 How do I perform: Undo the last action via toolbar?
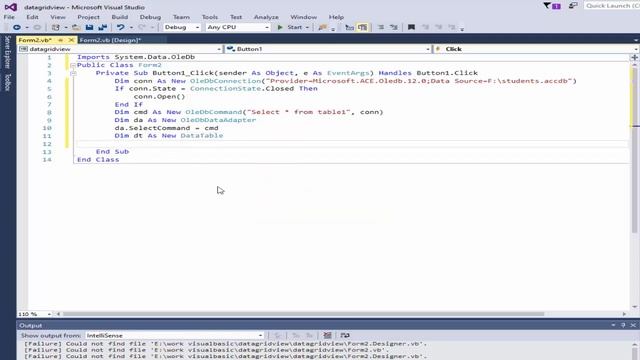click(120, 27)
